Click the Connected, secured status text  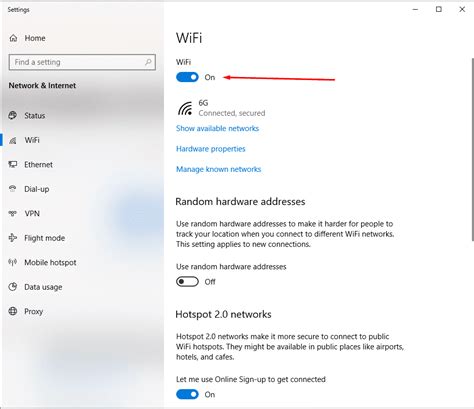[x=232, y=113]
